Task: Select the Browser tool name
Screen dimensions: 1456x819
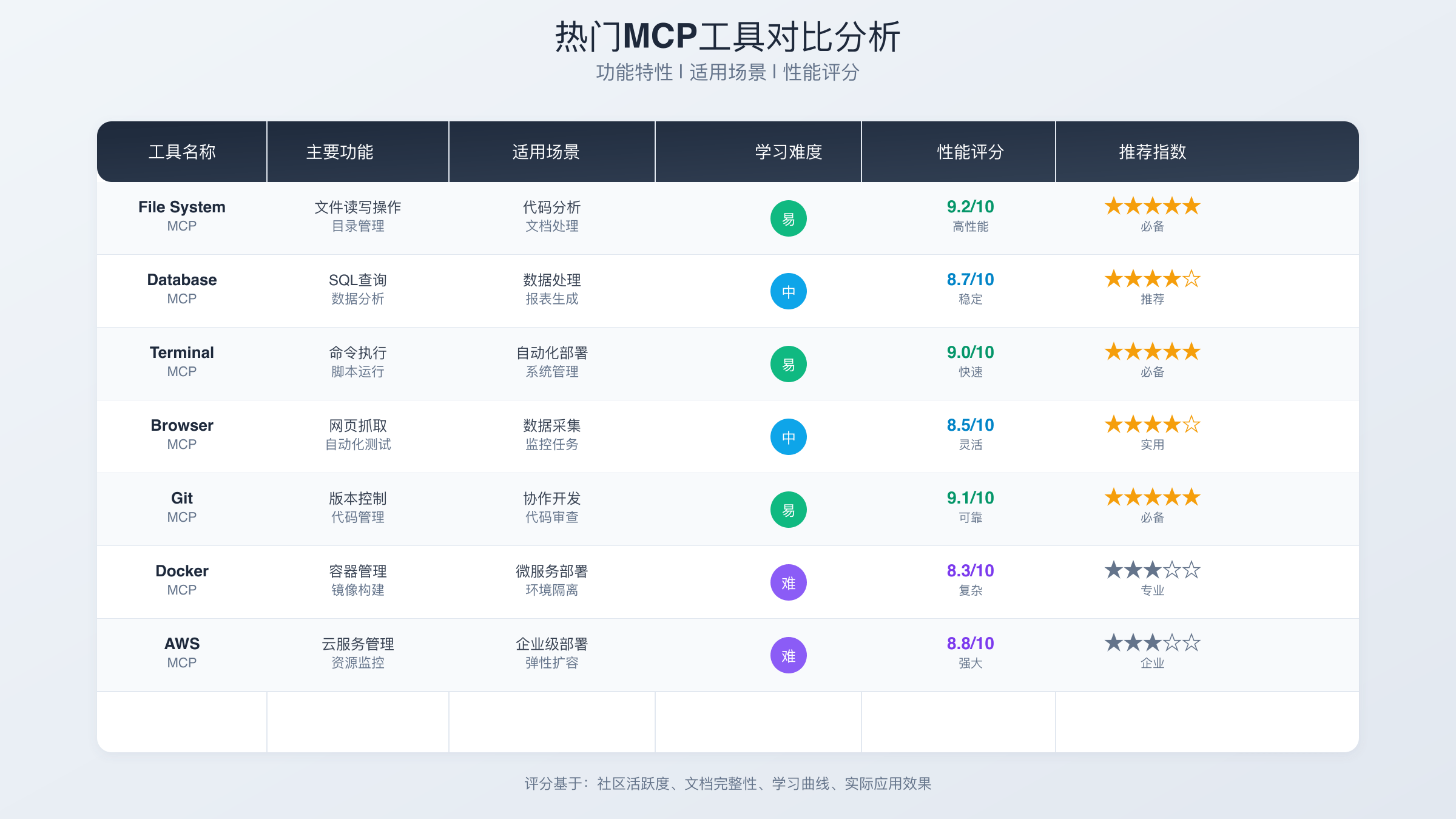Action: (x=182, y=425)
